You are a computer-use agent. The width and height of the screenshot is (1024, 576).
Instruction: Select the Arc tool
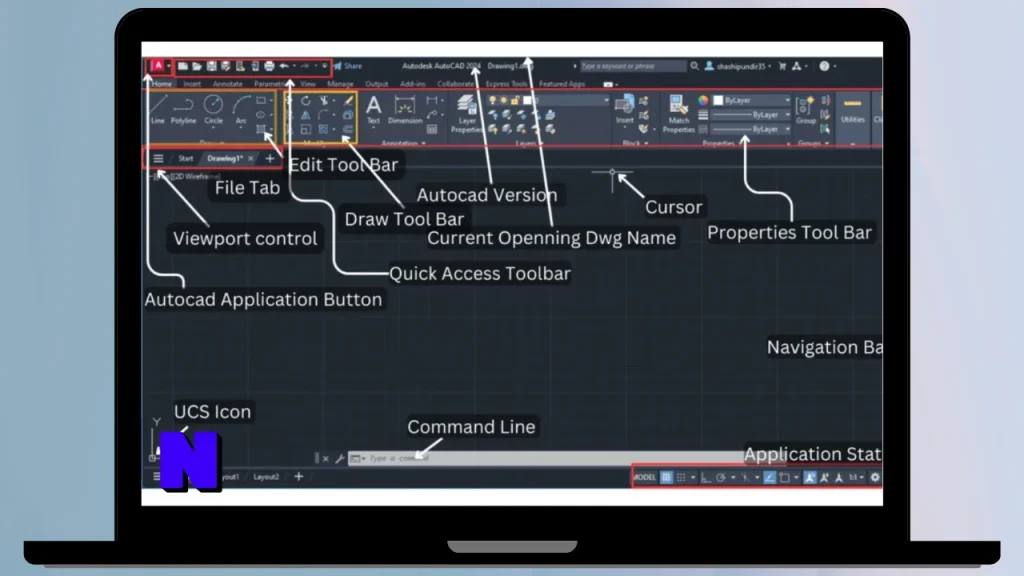point(241,109)
